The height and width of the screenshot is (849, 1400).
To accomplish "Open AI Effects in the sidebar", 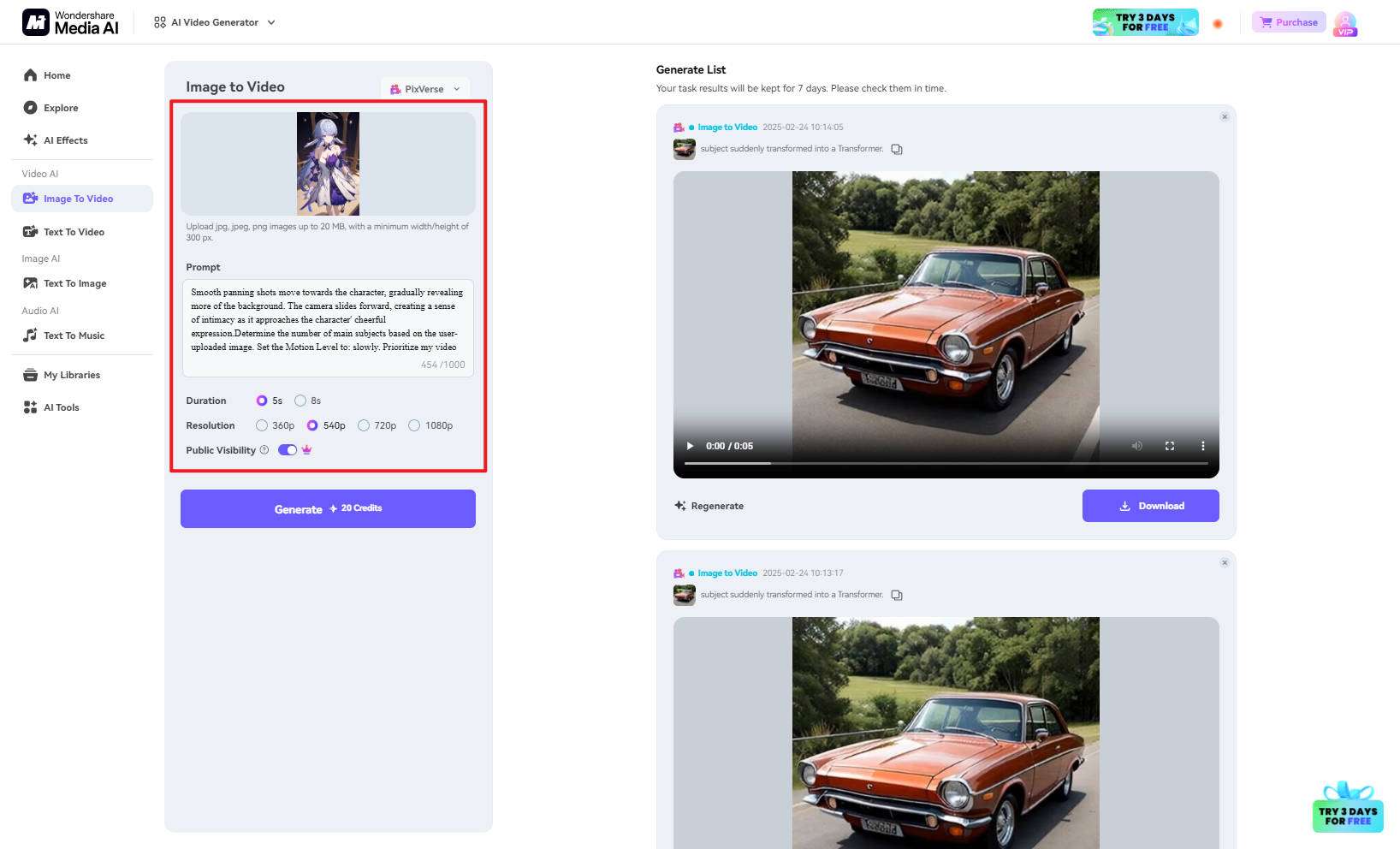I will pos(82,140).
